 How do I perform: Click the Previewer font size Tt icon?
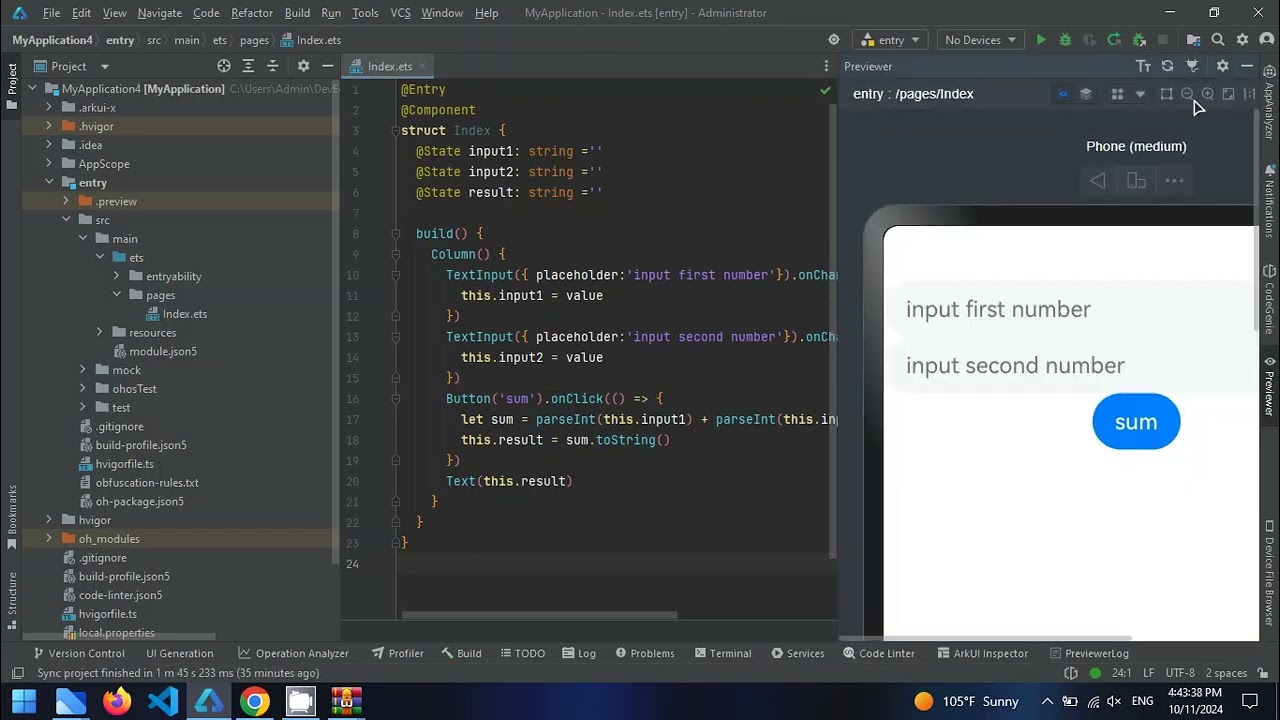[x=1143, y=66]
